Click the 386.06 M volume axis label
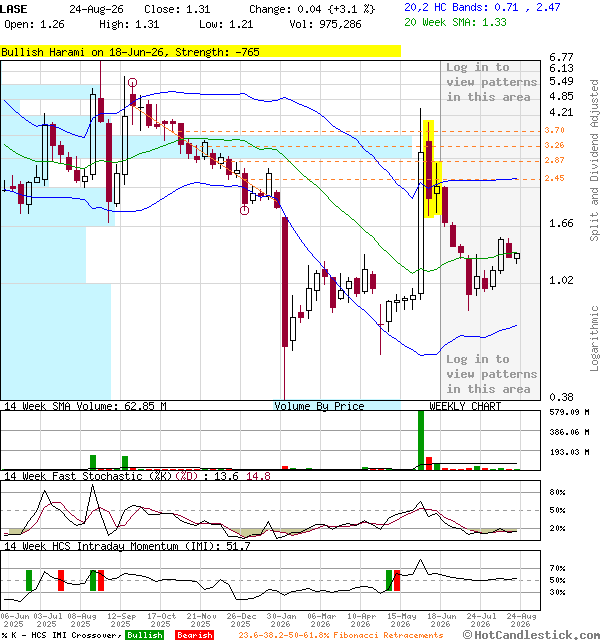The image size is (600, 640). (x=569, y=432)
